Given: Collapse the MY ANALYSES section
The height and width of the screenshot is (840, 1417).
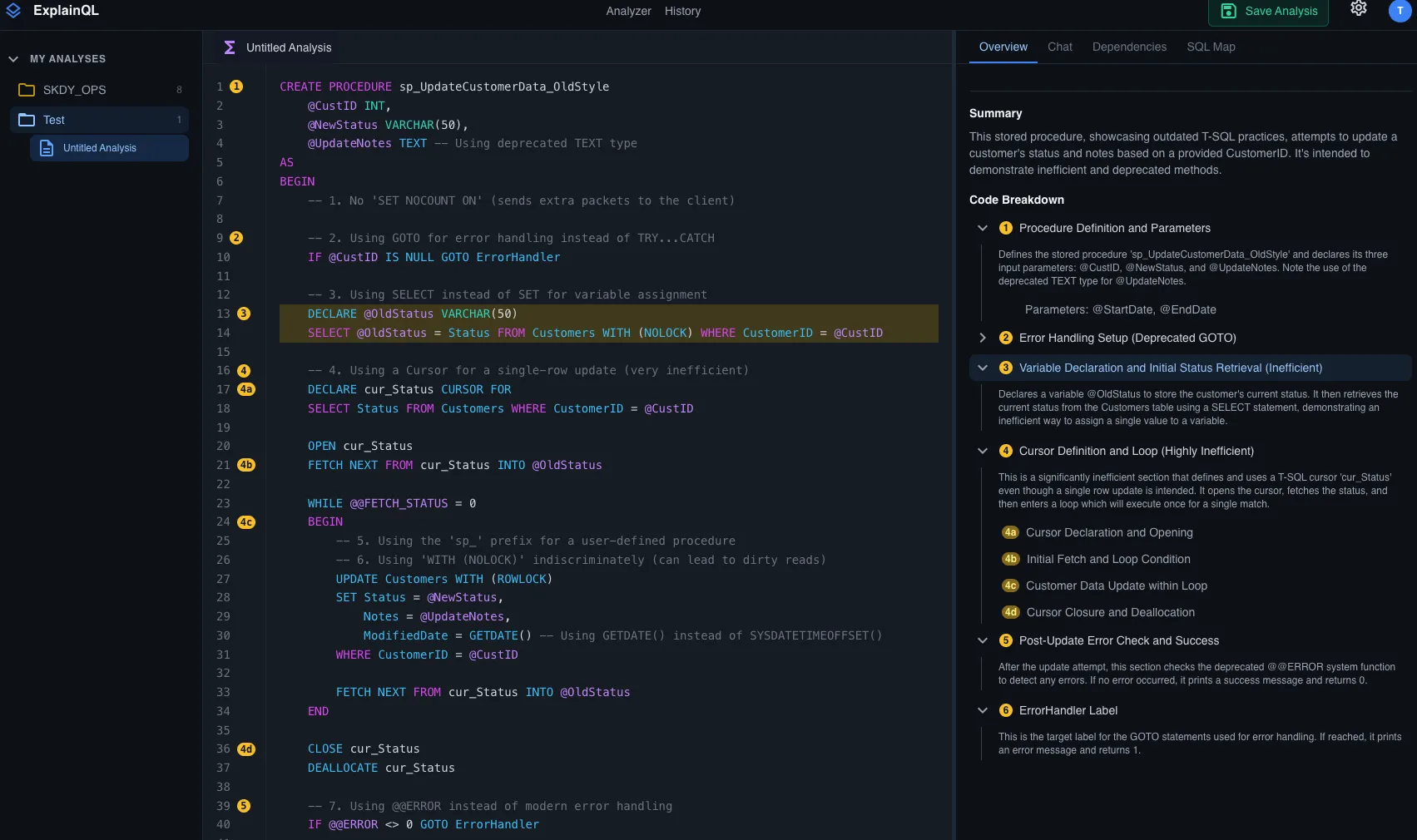Looking at the screenshot, I should 12,58.
